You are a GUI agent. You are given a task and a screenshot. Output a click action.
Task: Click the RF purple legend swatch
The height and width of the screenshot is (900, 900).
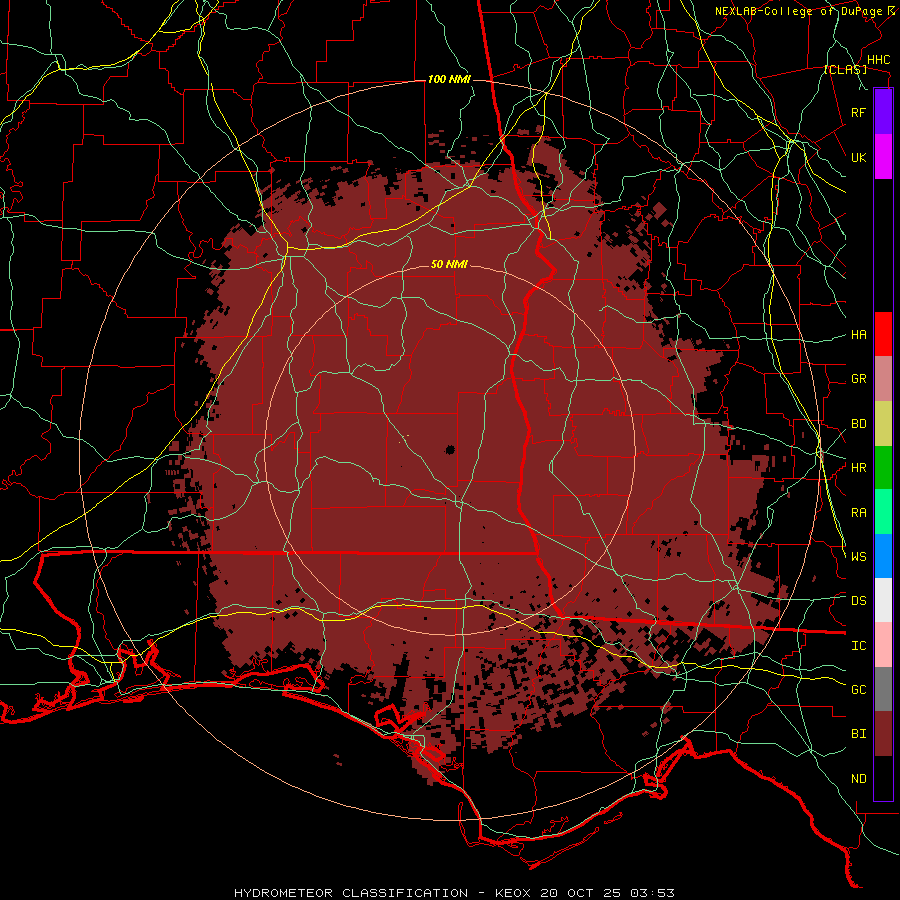883,112
